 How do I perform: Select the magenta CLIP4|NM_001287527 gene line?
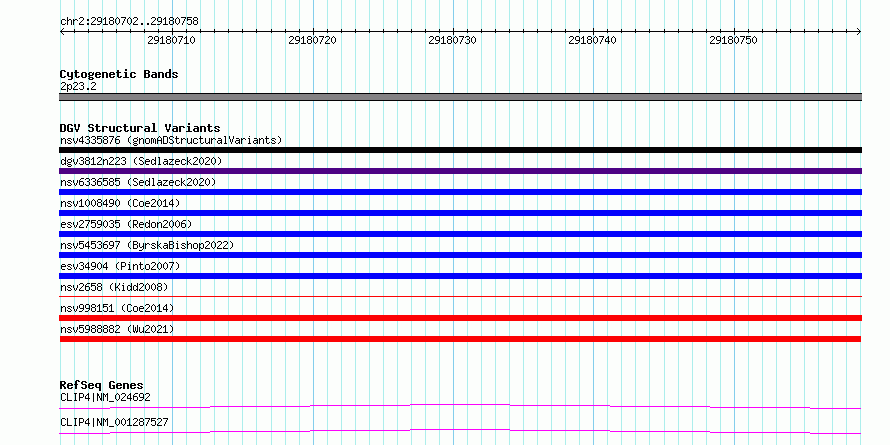(460, 431)
